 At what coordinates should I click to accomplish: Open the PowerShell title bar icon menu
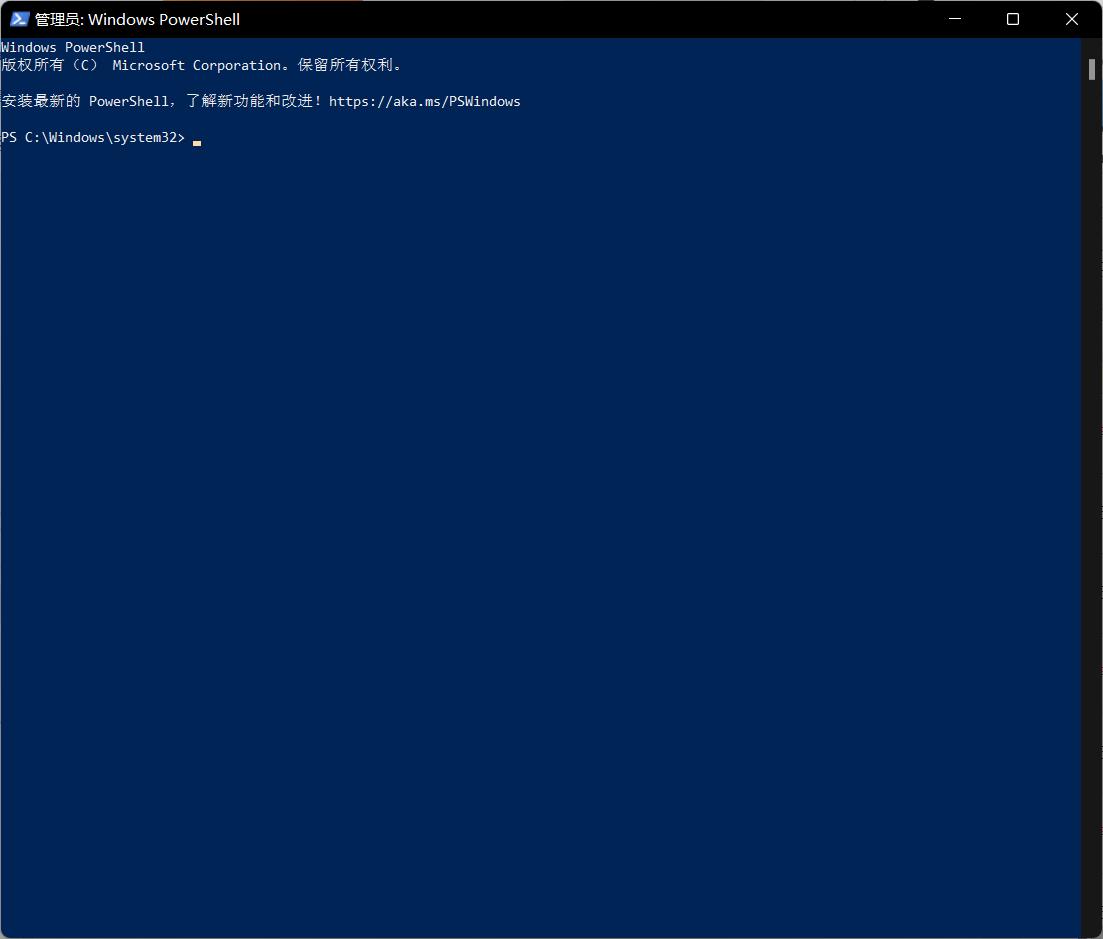click(x=19, y=19)
